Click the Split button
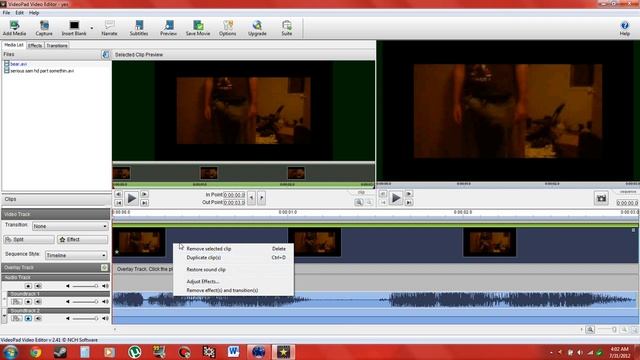The height and width of the screenshot is (360, 640). click(29, 240)
